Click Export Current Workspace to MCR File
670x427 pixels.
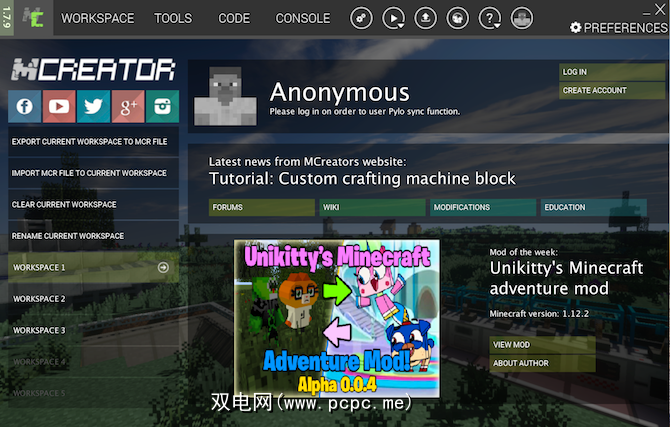tap(93, 141)
